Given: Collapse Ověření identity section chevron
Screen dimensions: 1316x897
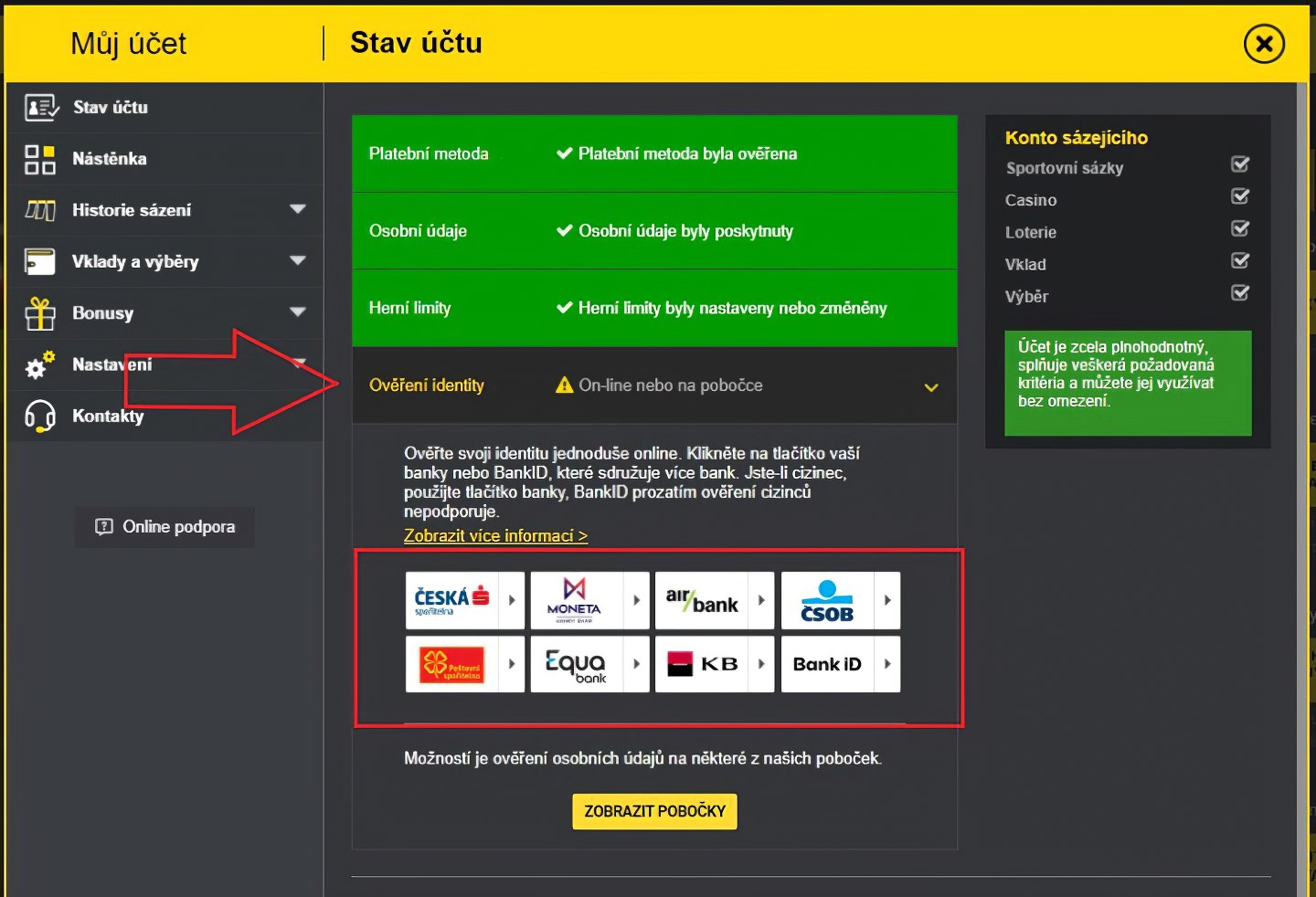Looking at the screenshot, I should [931, 387].
